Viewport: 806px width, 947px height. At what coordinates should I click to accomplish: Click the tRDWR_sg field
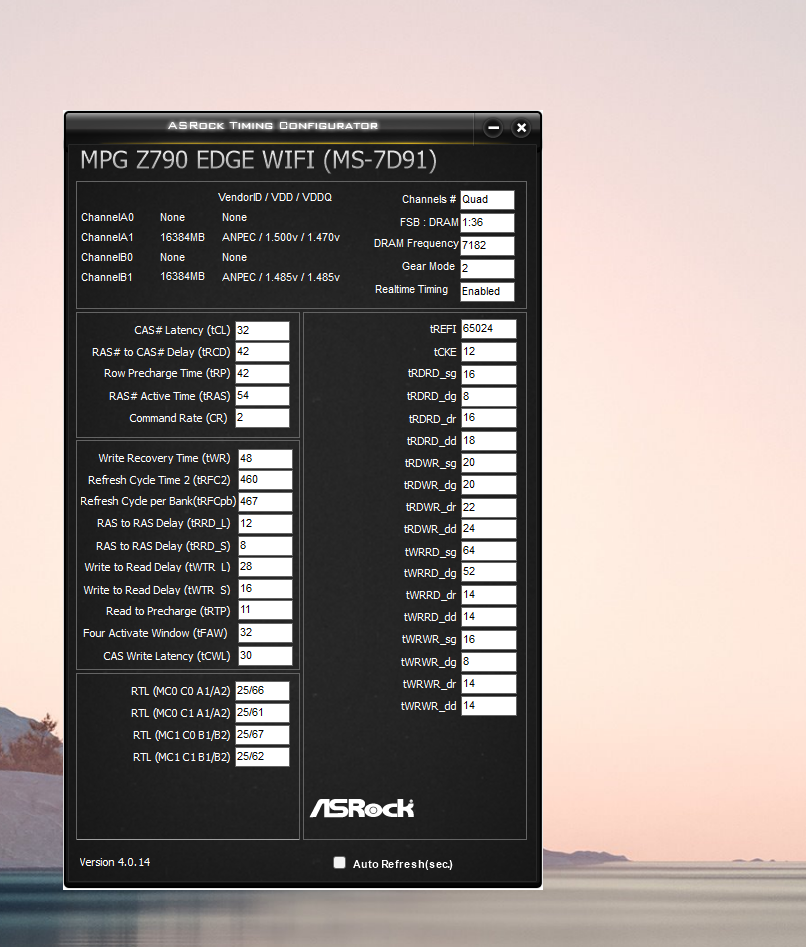(x=488, y=463)
